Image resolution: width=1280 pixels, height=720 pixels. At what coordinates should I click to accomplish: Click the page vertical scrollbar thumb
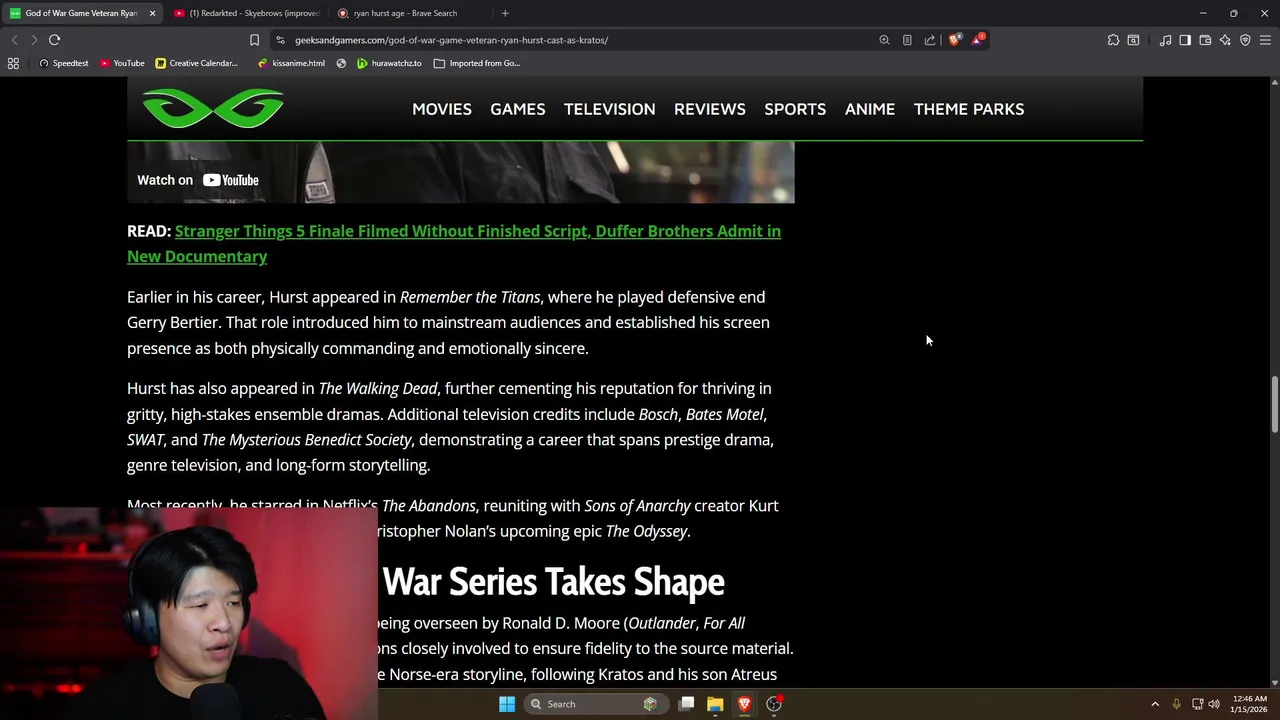[x=1274, y=403]
